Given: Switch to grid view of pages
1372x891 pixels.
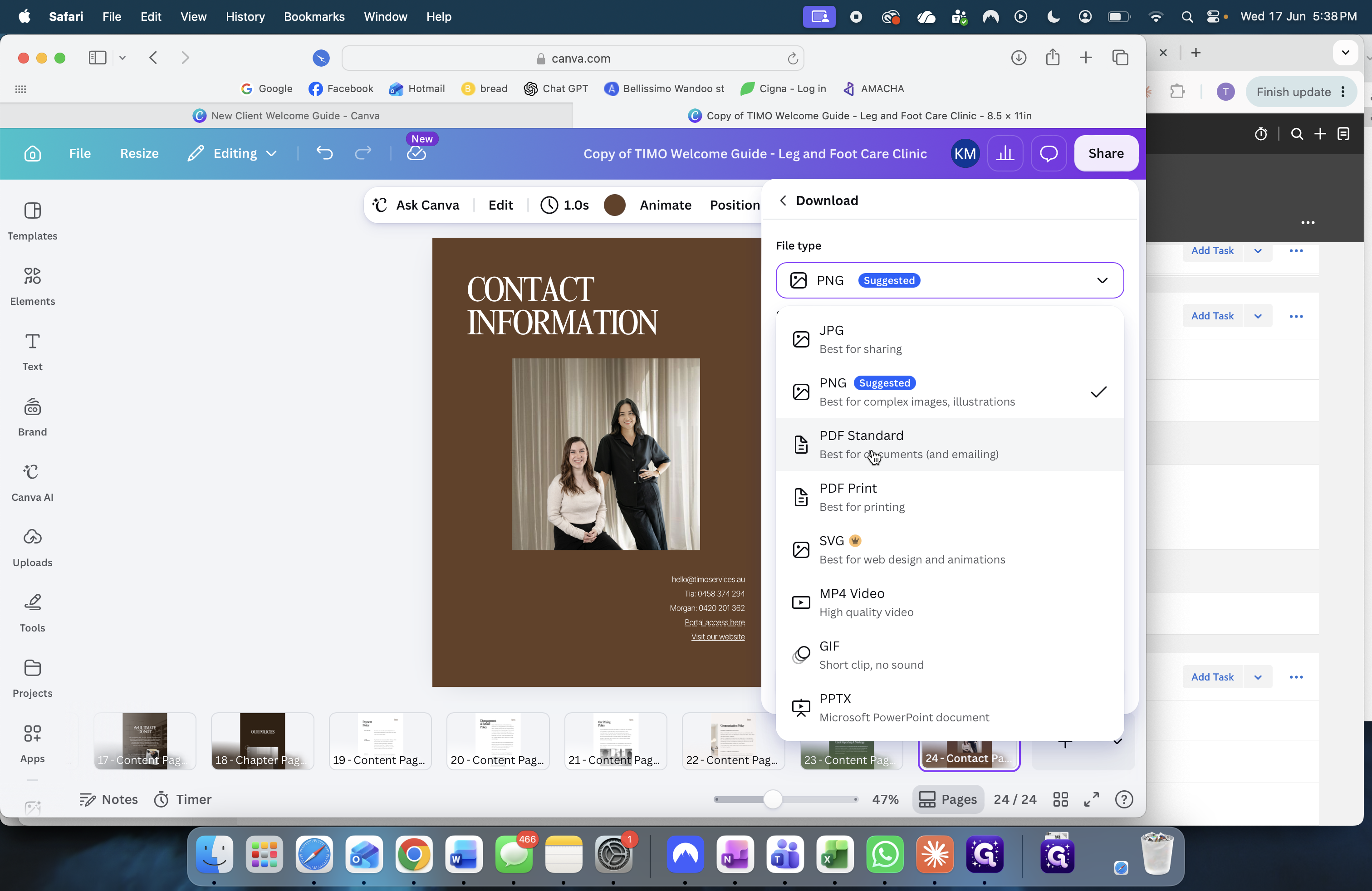Looking at the screenshot, I should coord(1061,799).
